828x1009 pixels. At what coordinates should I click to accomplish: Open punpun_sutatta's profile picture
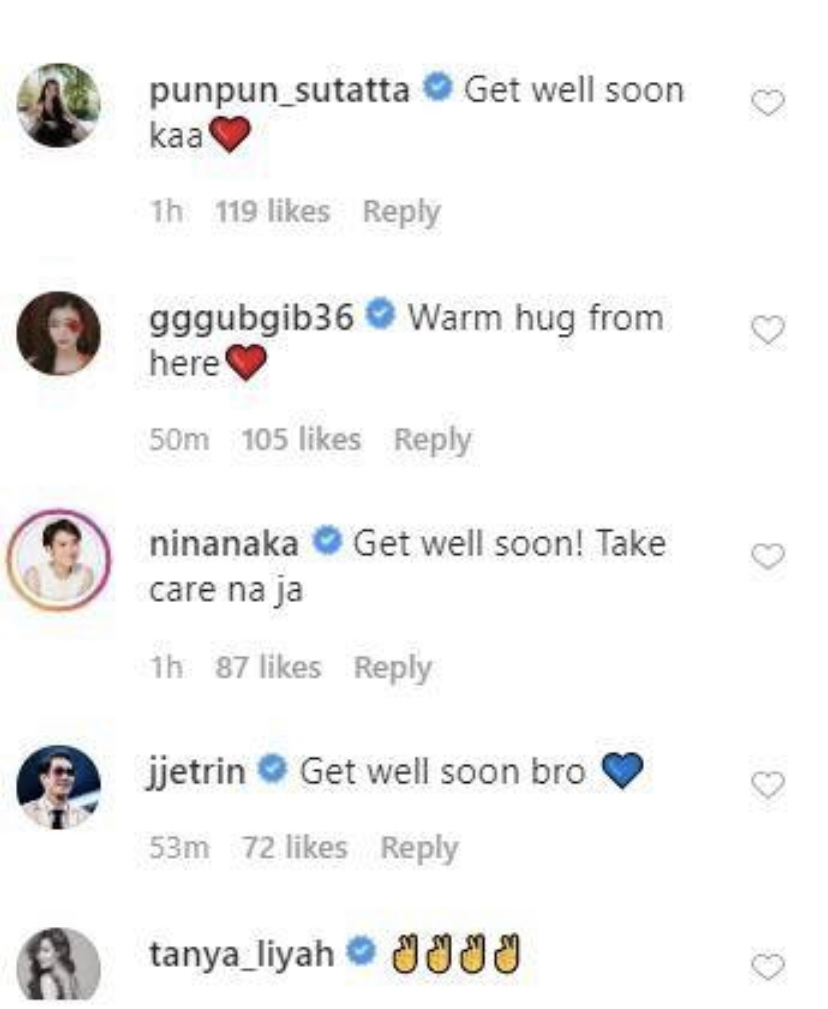coord(59,106)
